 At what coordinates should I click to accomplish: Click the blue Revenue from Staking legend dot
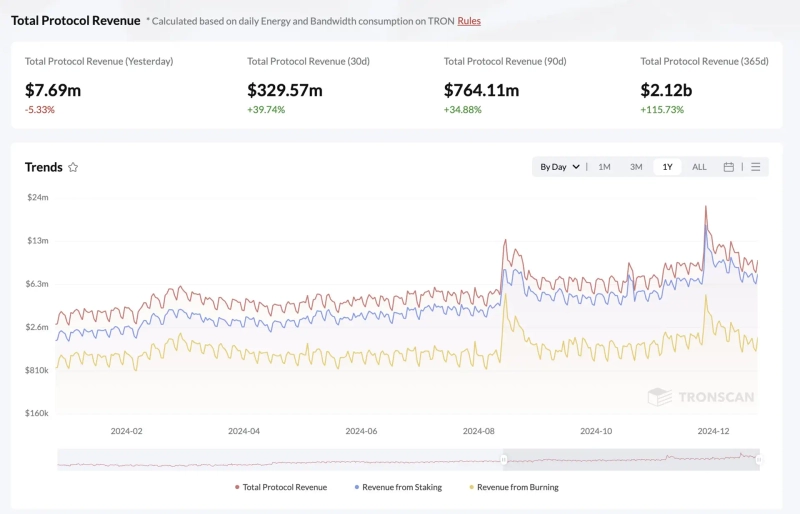pyautogui.click(x=357, y=487)
